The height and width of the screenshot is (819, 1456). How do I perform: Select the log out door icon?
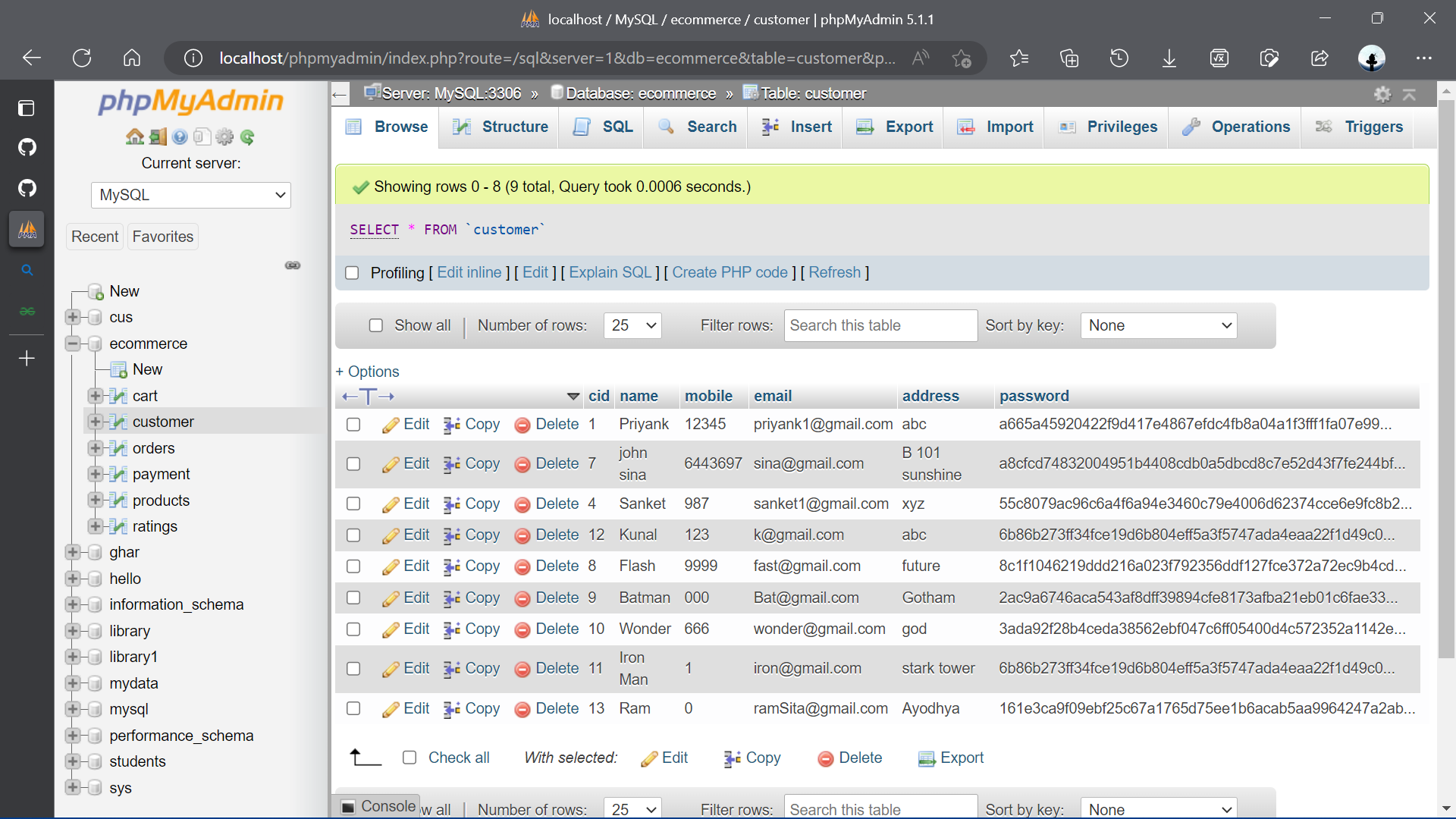pyautogui.click(x=158, y=136)
